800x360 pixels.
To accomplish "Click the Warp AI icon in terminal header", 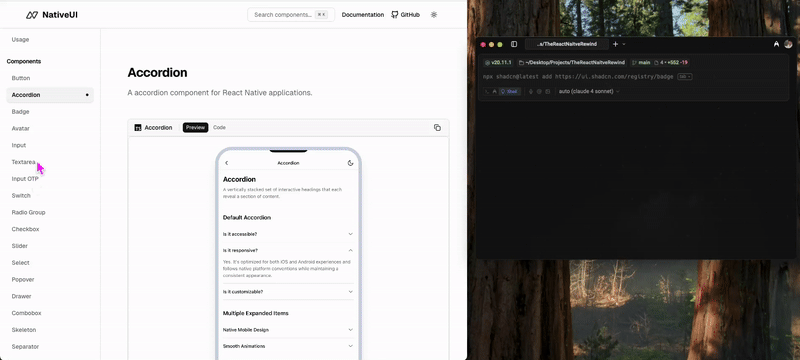I will click(x=776, y=44).
